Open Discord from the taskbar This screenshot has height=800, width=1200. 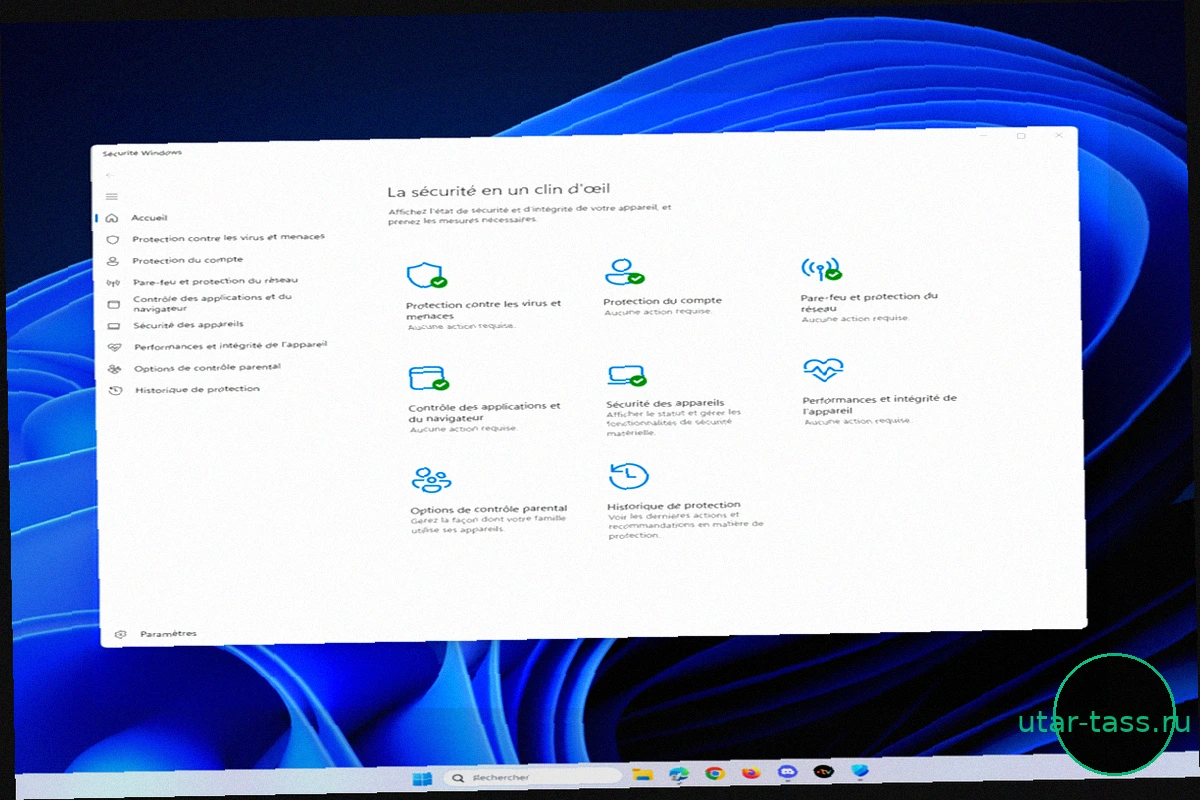tap(787, 771)
